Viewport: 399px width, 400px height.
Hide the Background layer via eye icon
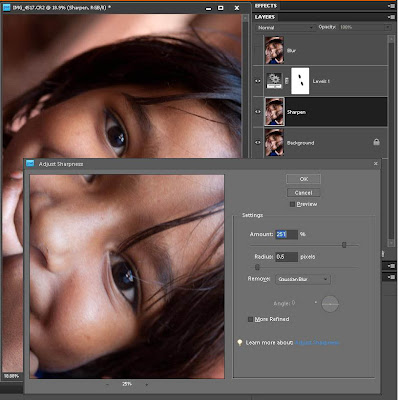click(258, 142)
